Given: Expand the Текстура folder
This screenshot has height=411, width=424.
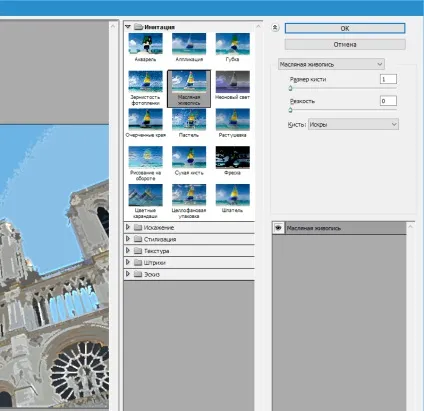Looking at the screenshot, I should 128,251.
